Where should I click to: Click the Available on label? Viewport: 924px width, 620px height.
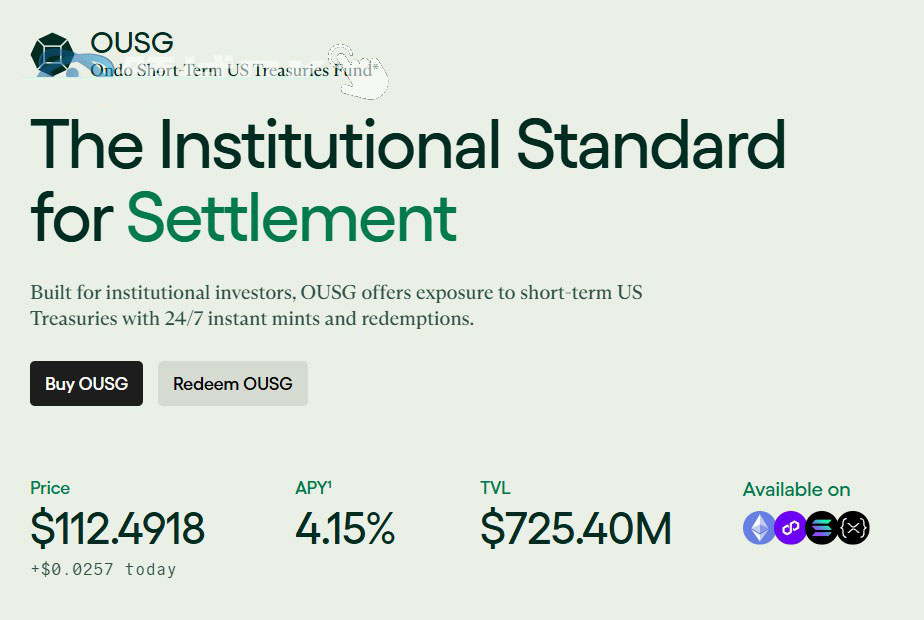pos(796,489)
